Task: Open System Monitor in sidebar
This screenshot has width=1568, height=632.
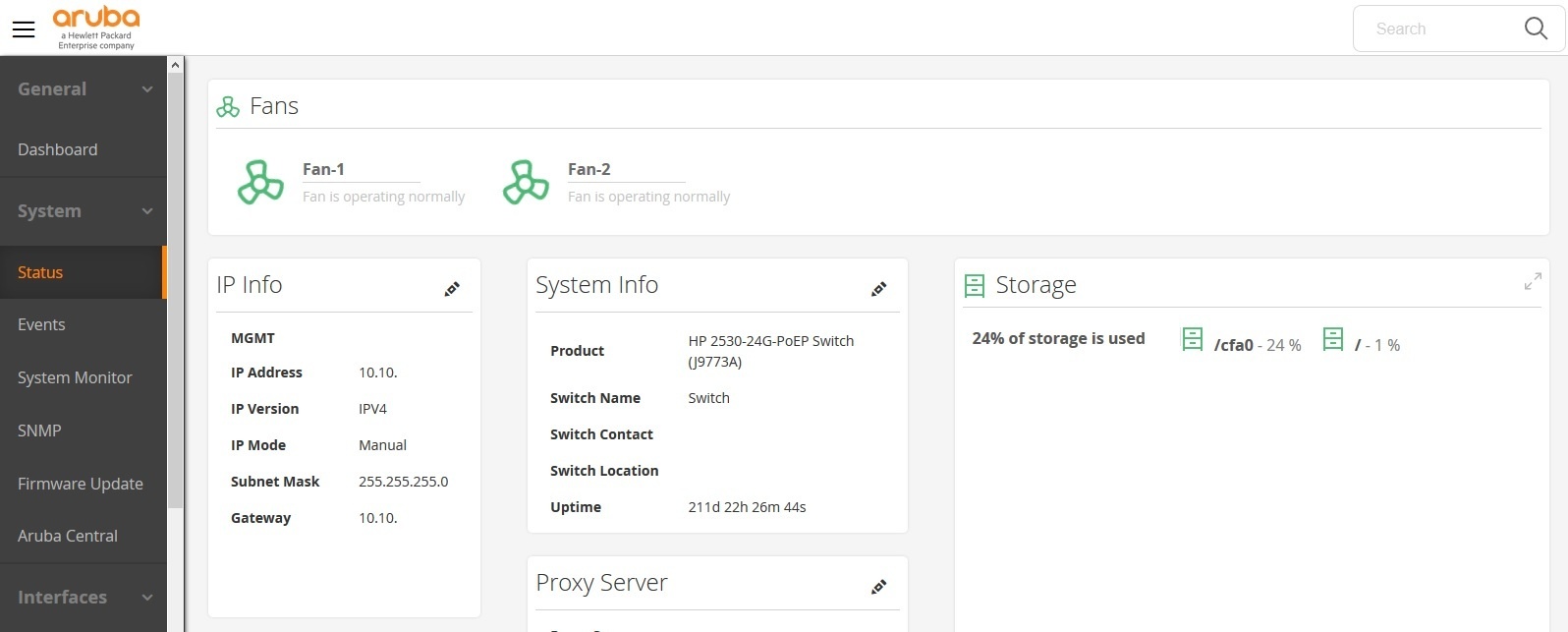Action: tap(75, 377)
